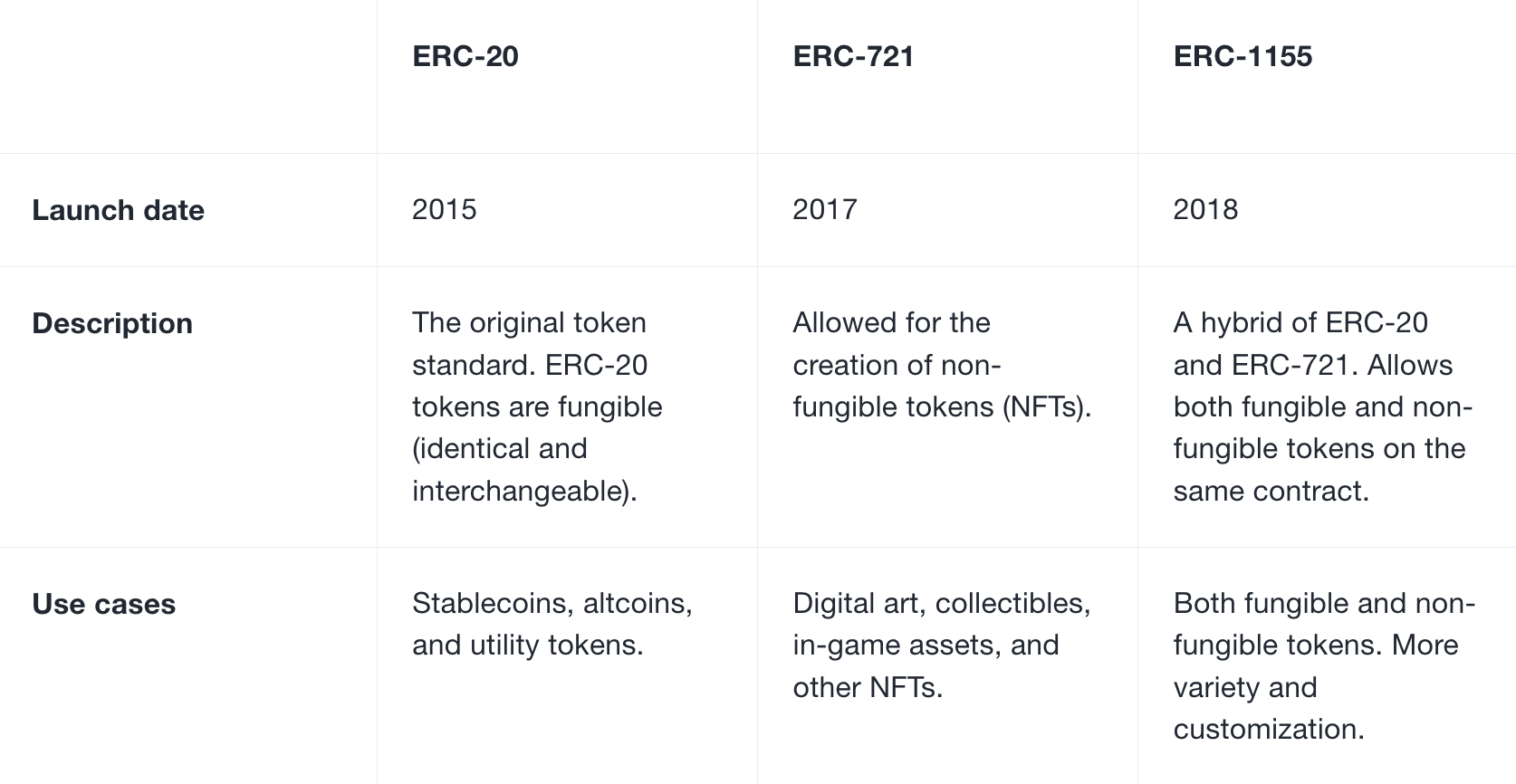1516x784 pixels.
Task: Click the Description row label
Action: click(x=112, y=323)
